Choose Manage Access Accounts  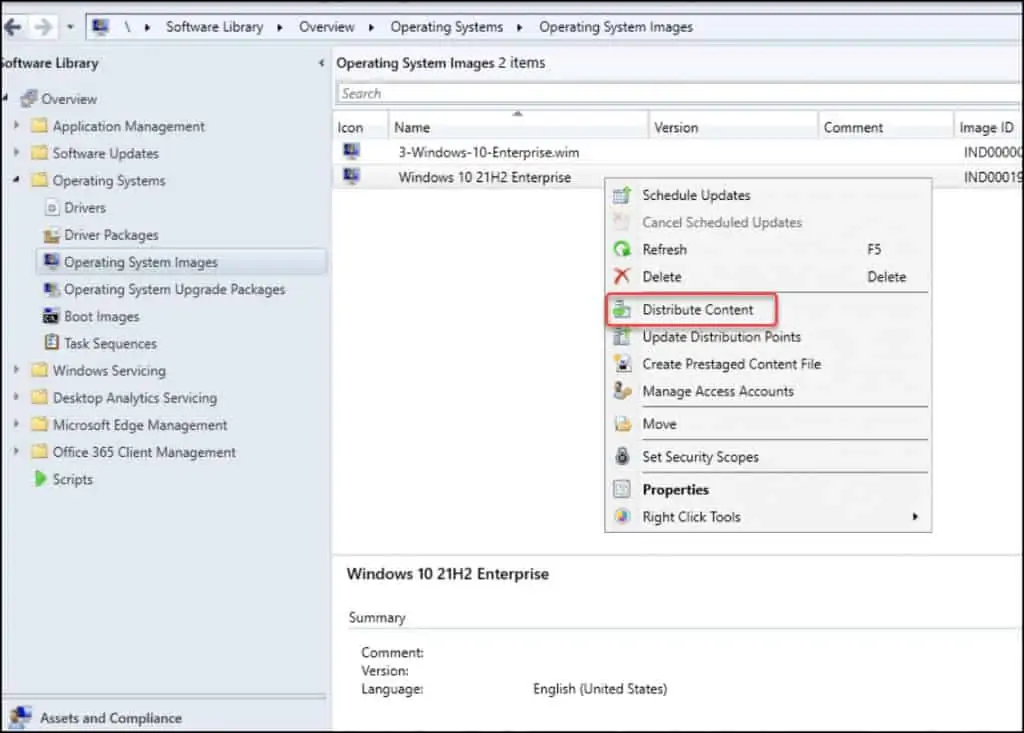(x=718, y=391)
